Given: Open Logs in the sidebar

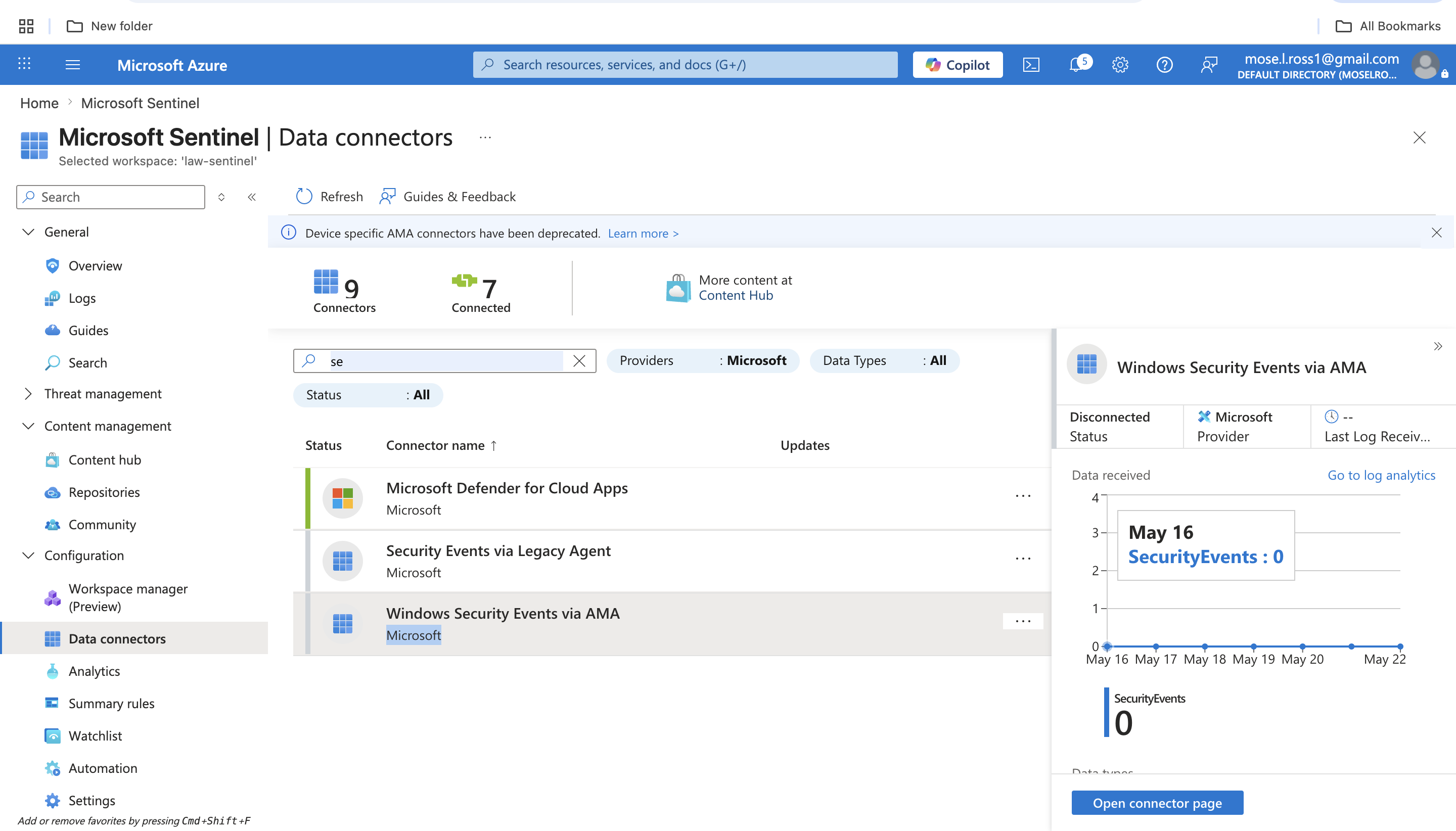Looking at the screenshot, I should tap(81, 298).
